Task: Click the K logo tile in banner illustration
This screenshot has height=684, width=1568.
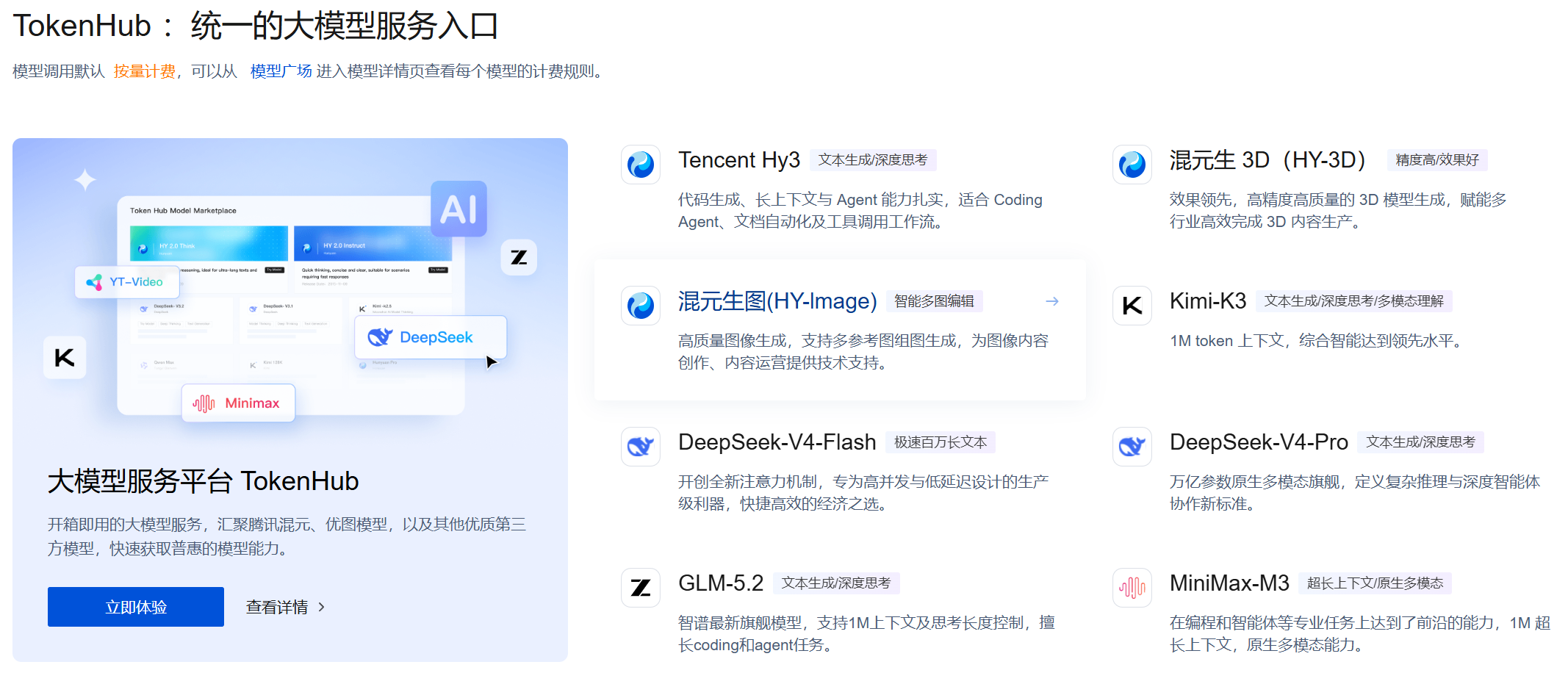Action: 65,358
